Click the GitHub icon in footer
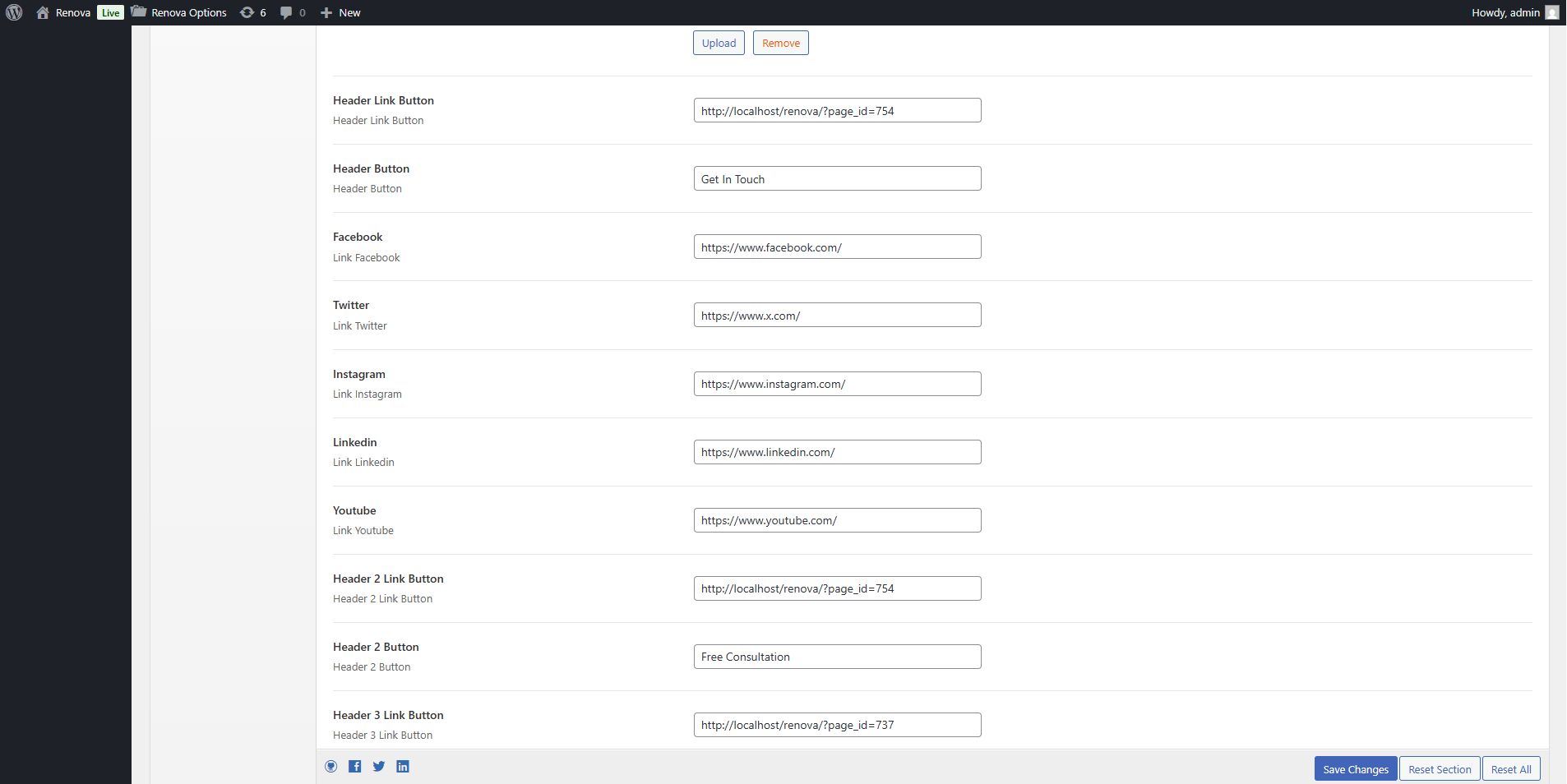Screen dimensions: 1567x784 pyautogui.click(x=331, y=766)
